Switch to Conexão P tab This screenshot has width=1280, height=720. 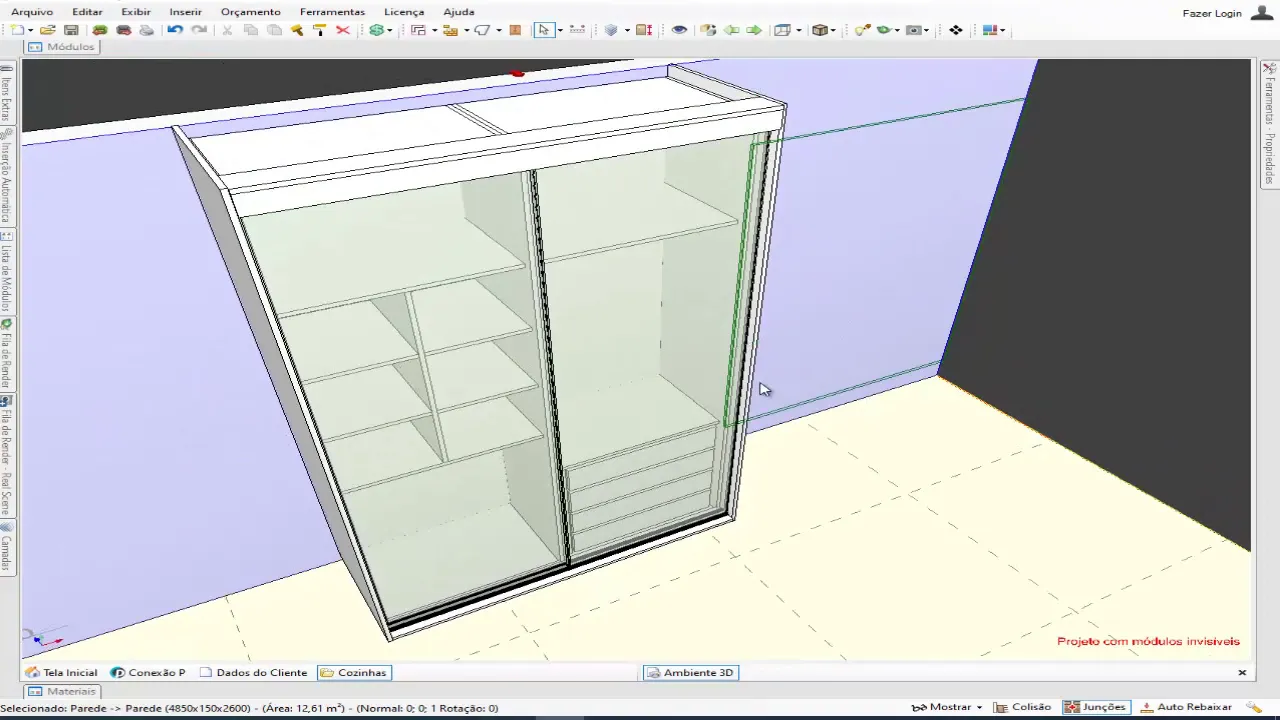(x=148, y=673)
